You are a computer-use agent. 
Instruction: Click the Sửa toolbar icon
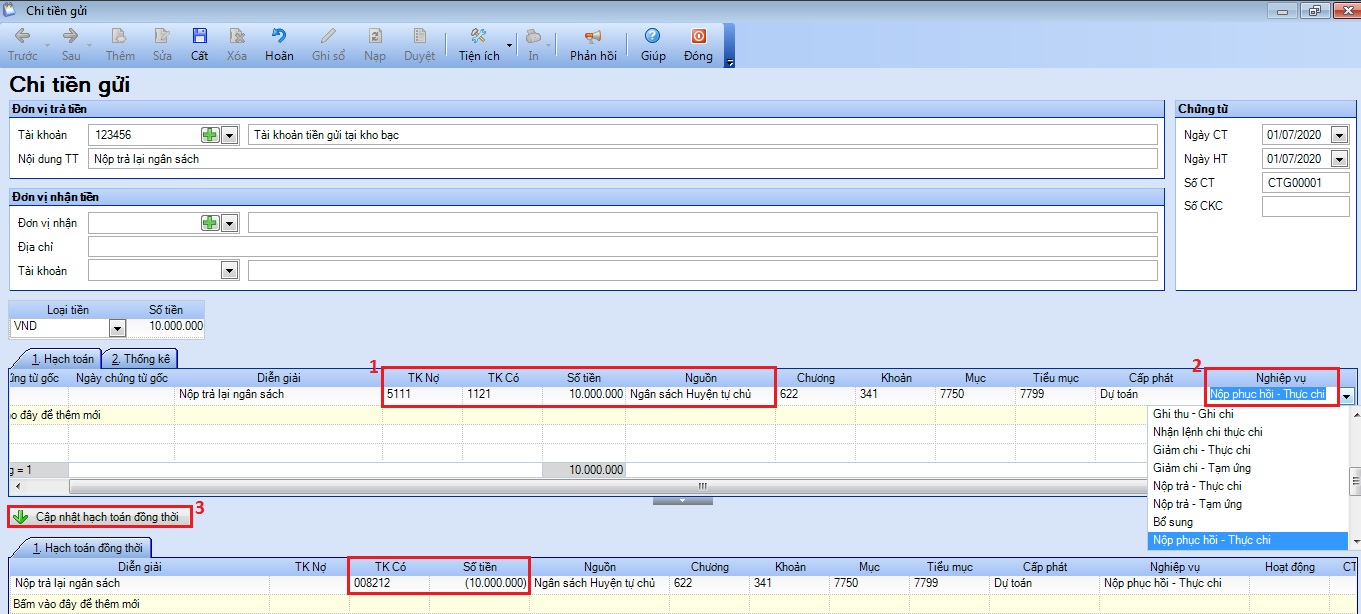162,37
